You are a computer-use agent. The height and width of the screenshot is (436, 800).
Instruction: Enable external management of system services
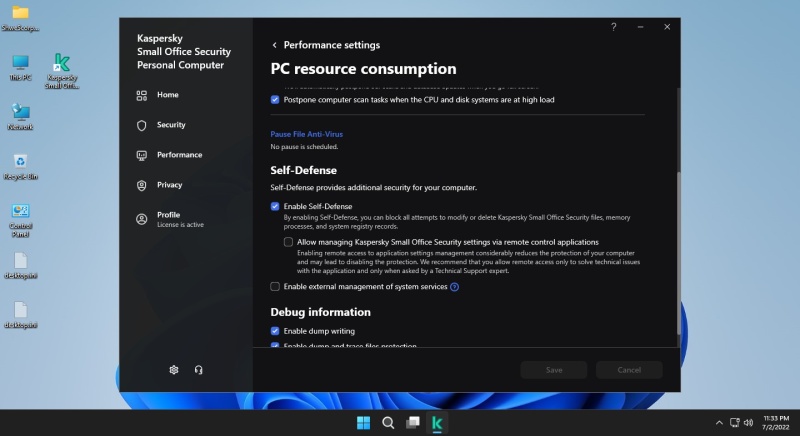275,287
